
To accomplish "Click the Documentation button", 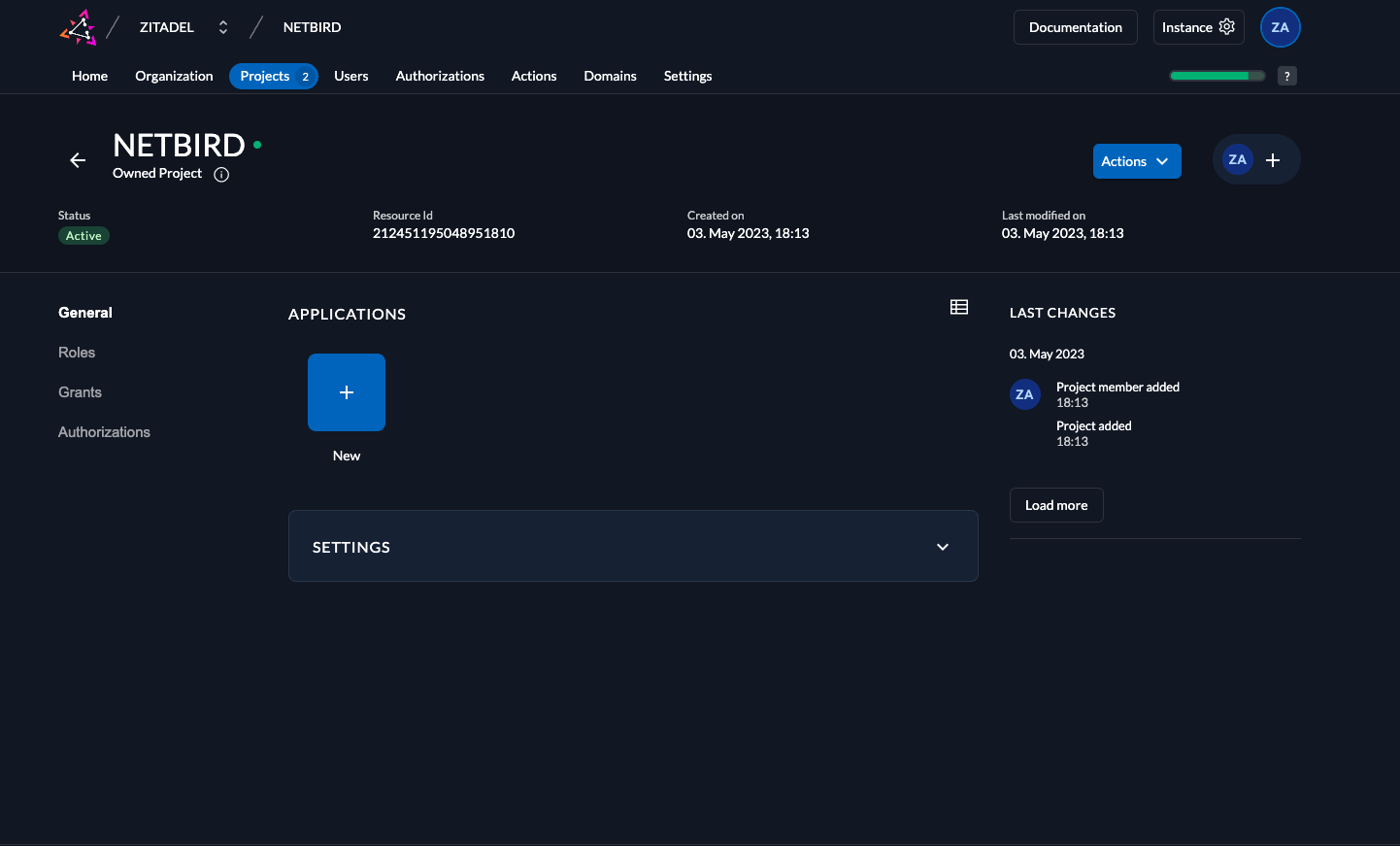I will [1075, 27].
